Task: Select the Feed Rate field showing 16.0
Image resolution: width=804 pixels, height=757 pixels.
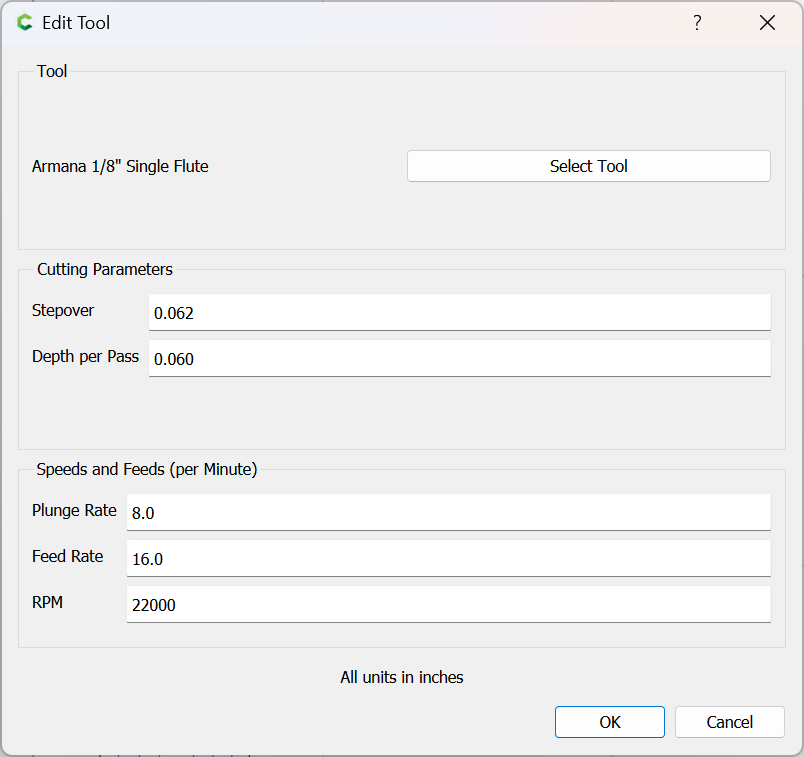Action: coord(449,559)
